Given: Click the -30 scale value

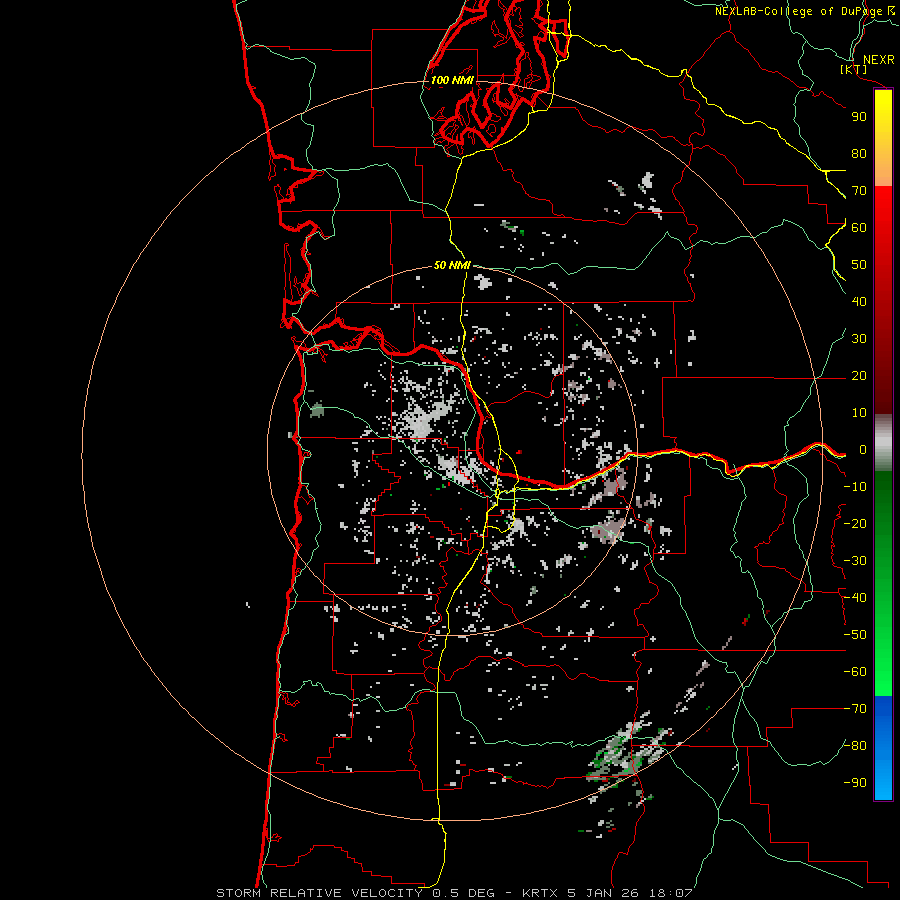Looking at the screenshot, I should point(855,561).
